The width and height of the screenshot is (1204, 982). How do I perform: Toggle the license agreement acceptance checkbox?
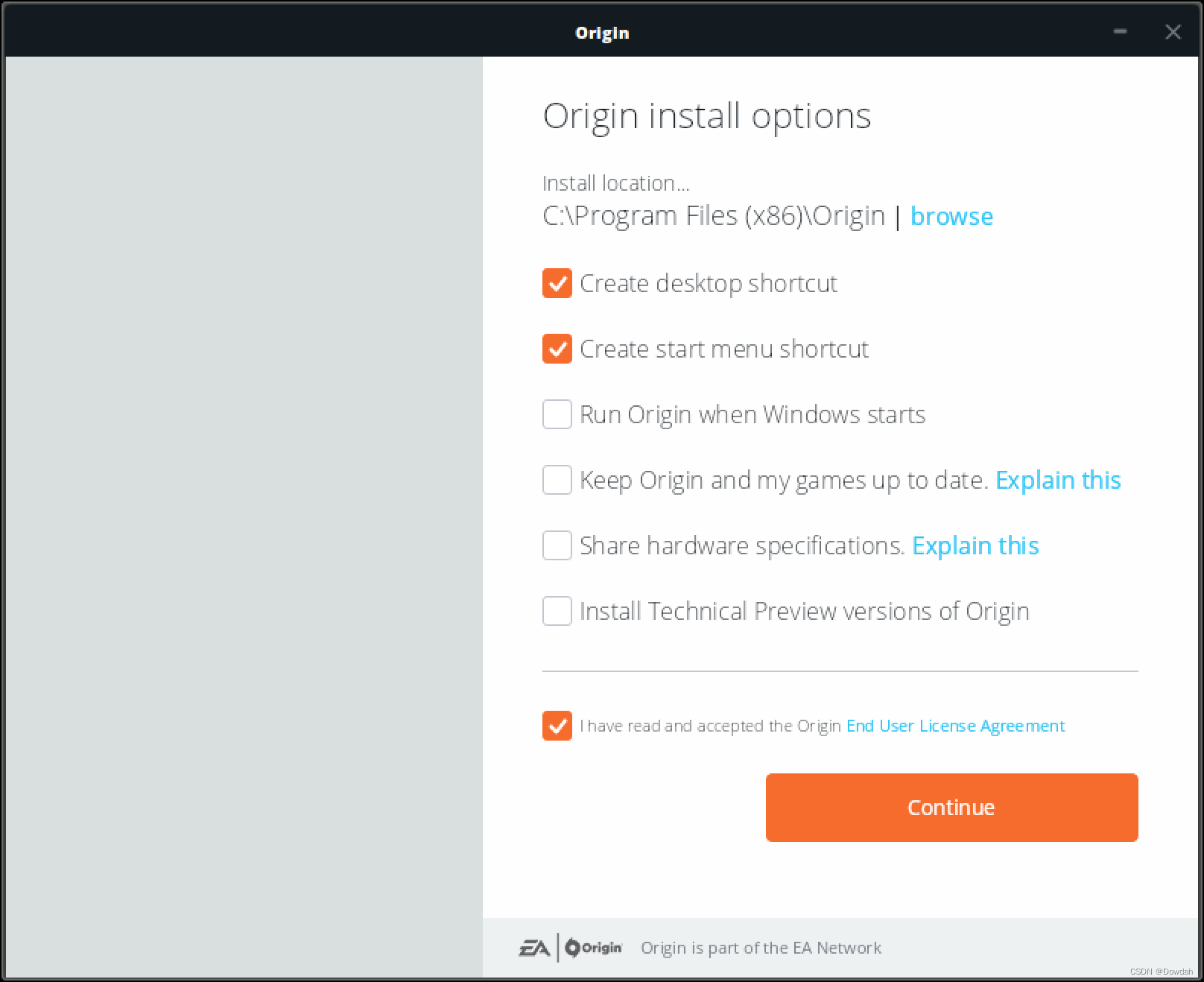(x=557, y=726)
